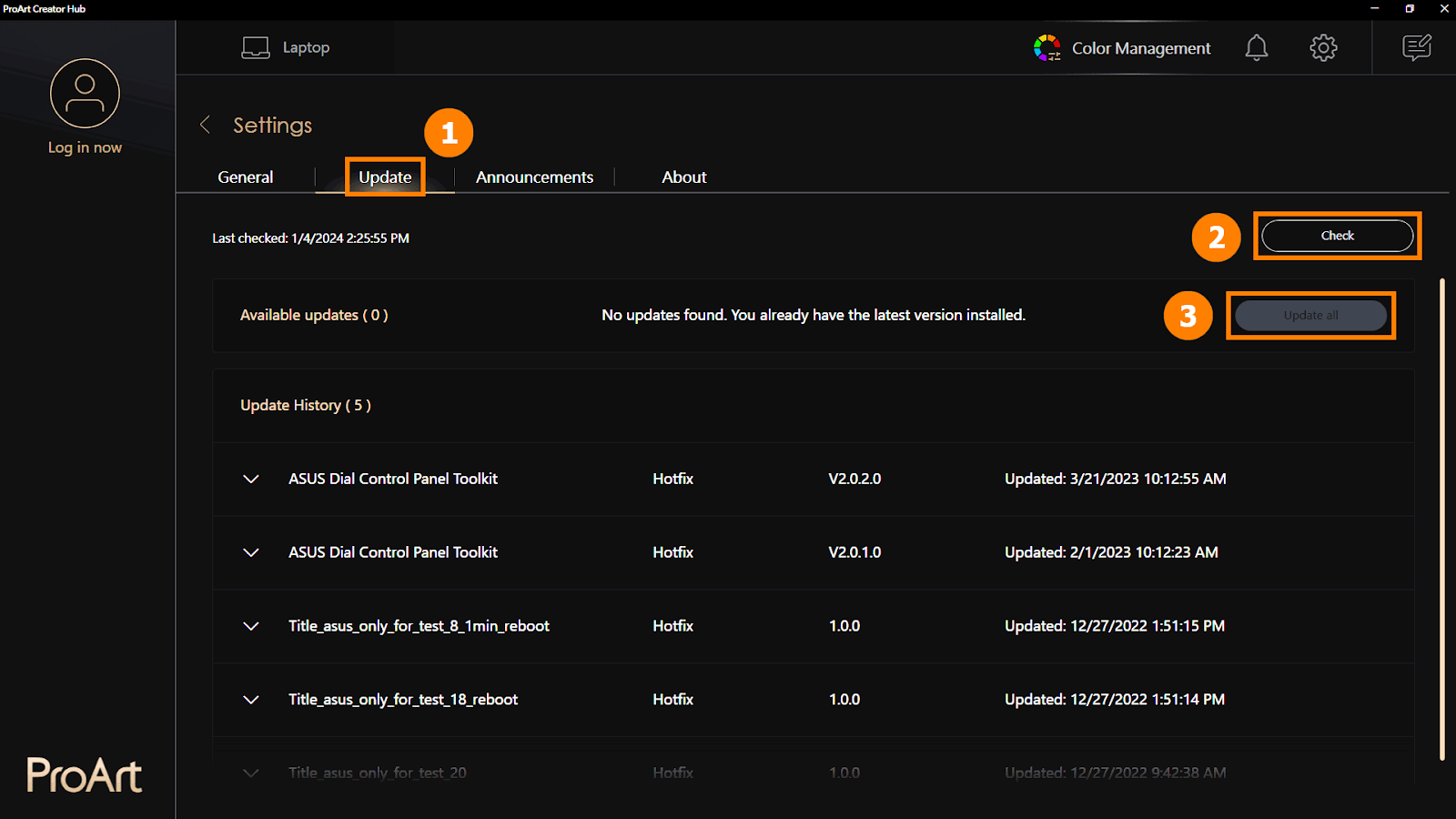Open the Laptop device icon
Screen dimensions: 1456x819
(256, 47)
